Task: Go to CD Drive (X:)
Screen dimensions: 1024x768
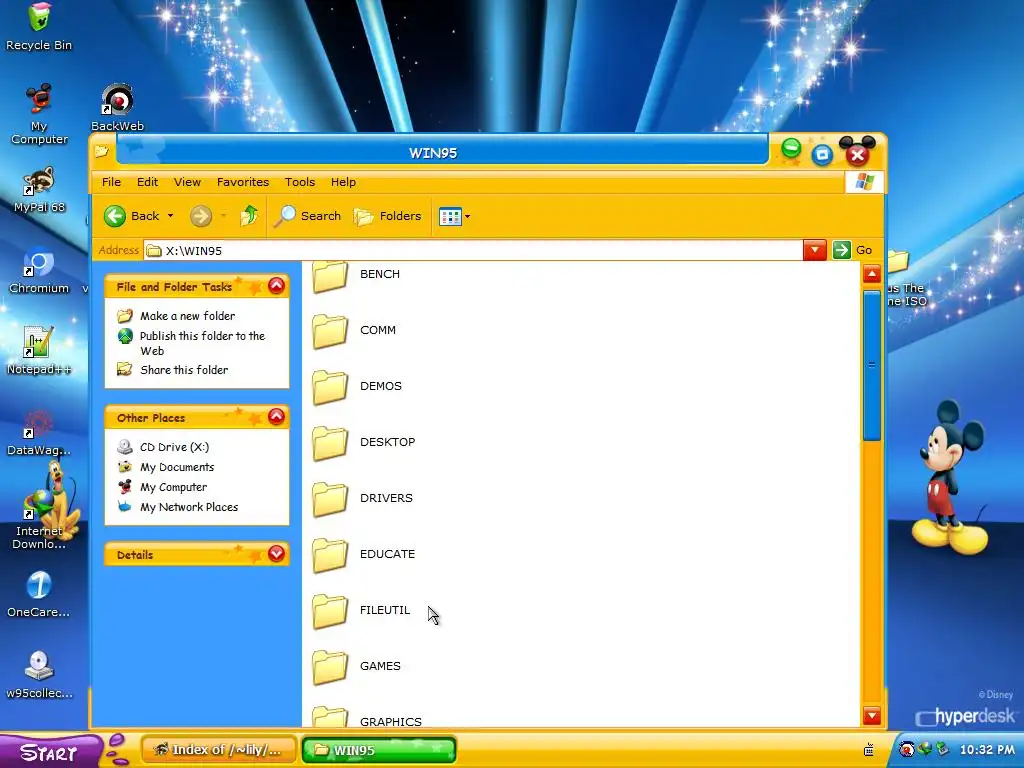Action: click(174, 447)
